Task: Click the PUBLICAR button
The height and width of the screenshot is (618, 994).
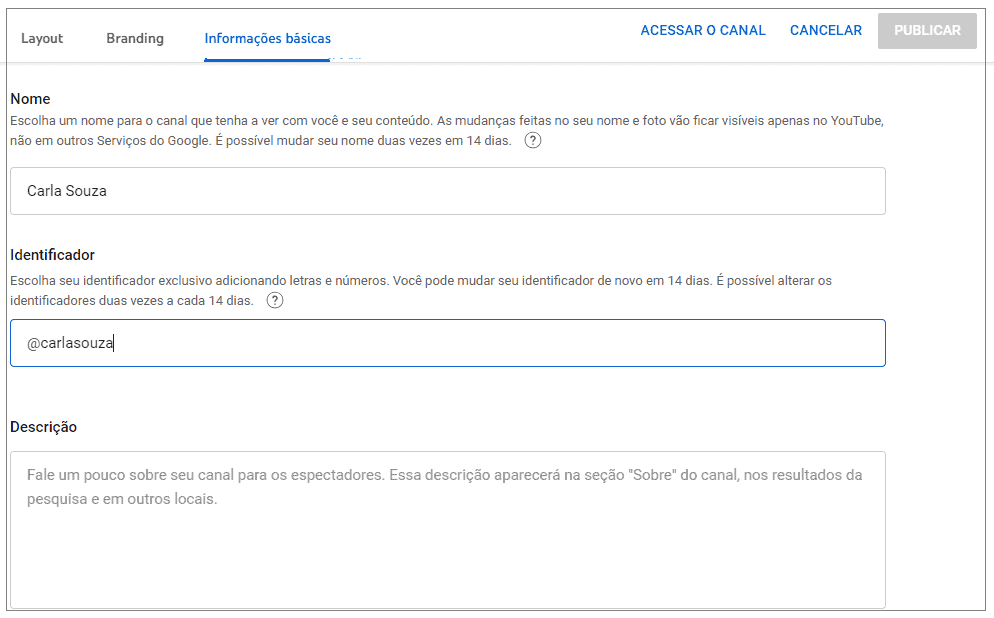Action: 927,30
